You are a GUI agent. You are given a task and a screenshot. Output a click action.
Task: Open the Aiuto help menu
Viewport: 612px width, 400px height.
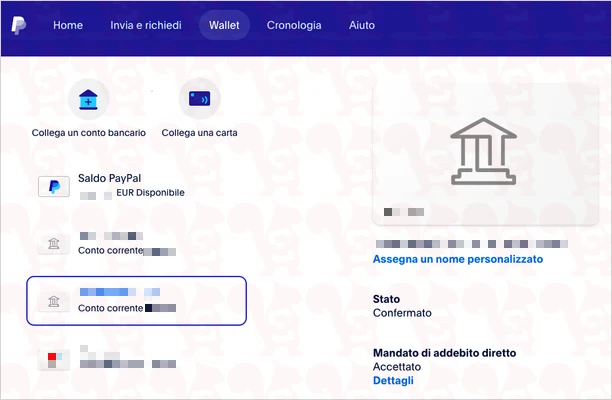(361, 25)
